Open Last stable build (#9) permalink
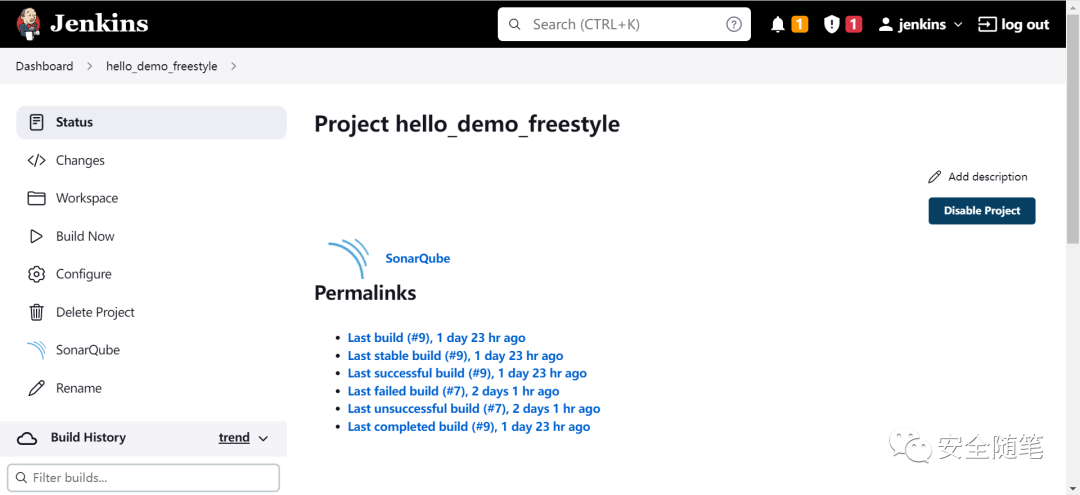Image resolution: width=1080 pixels, height=495 pixels. pos(455,356)
